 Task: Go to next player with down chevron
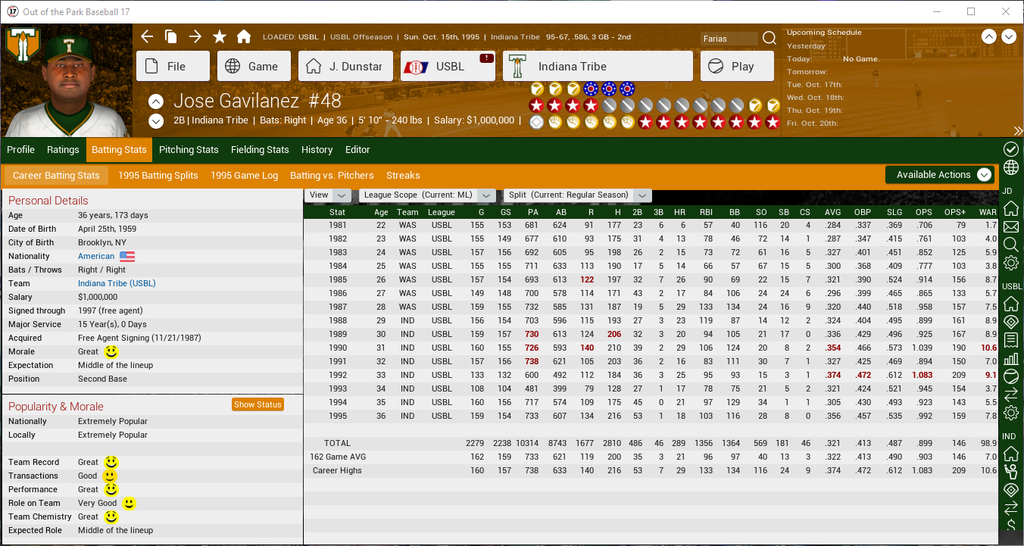coord(156,121)
